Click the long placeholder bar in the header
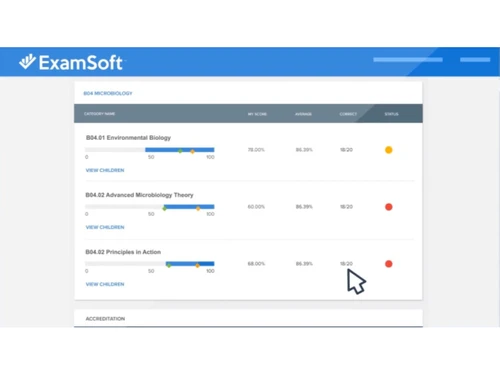500x375 pixels. (x=408, y=60)
